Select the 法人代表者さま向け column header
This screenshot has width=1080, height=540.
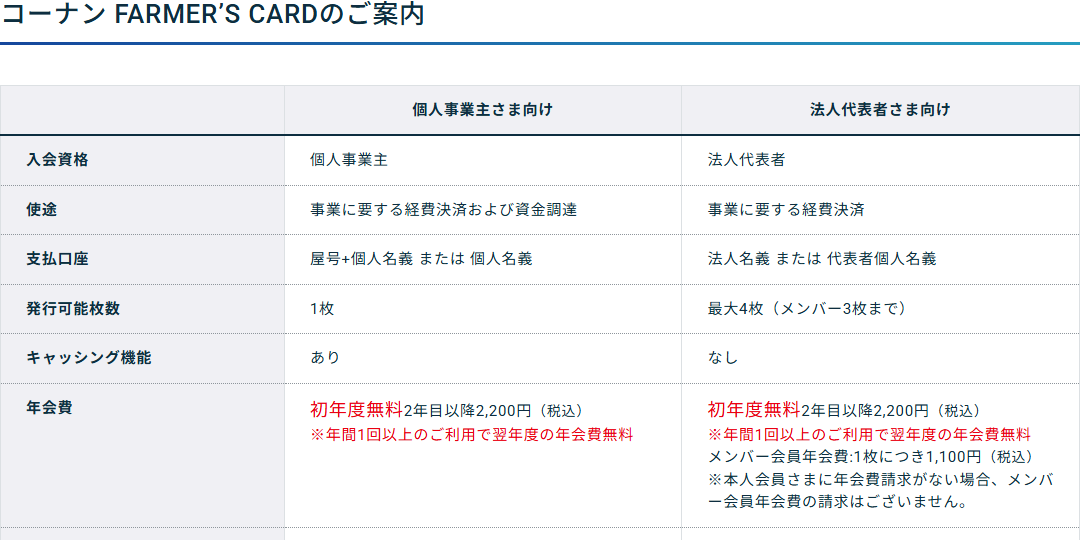880,110
